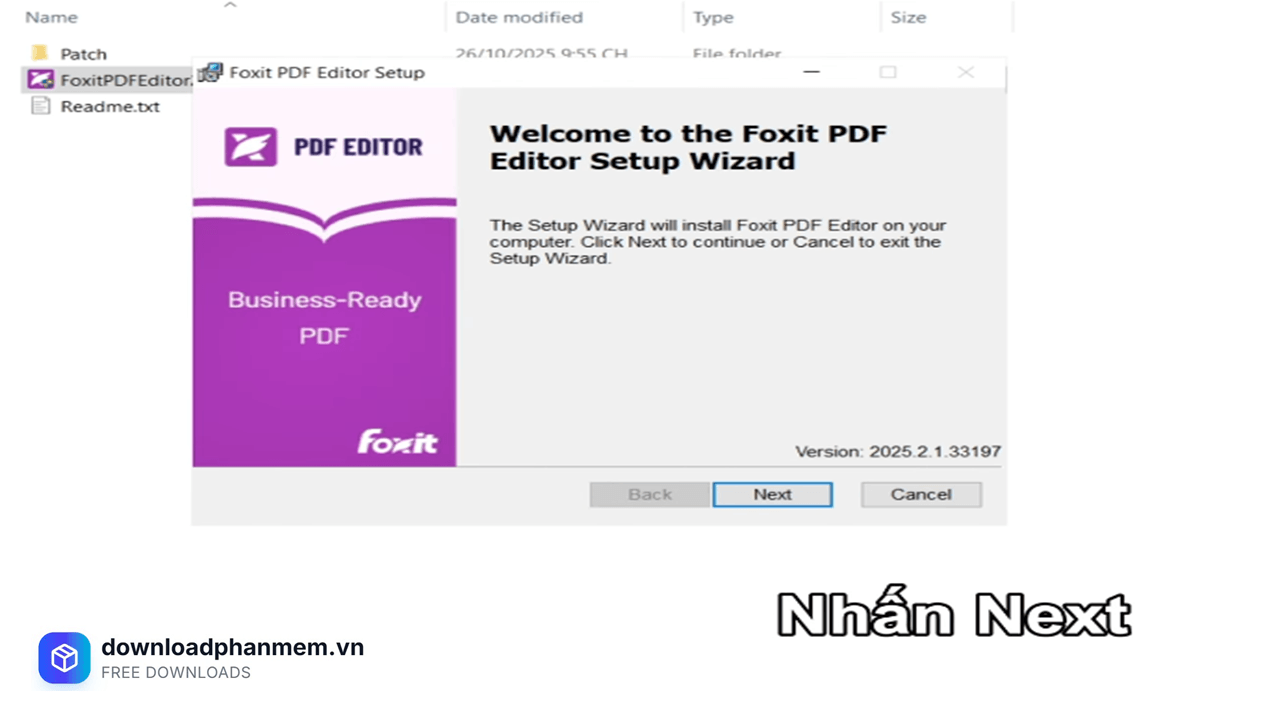Click the Patch folder icon

[40, 53]
